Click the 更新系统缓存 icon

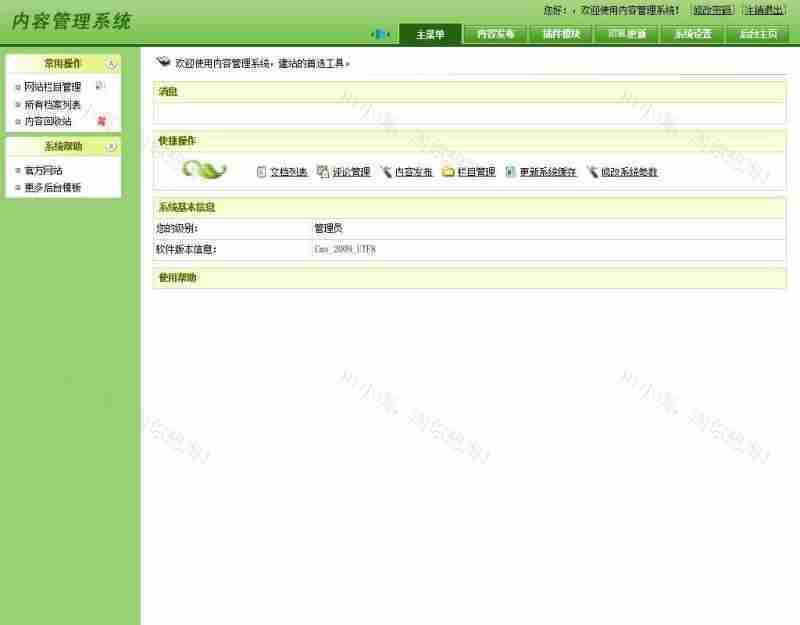tap(510, 172)
